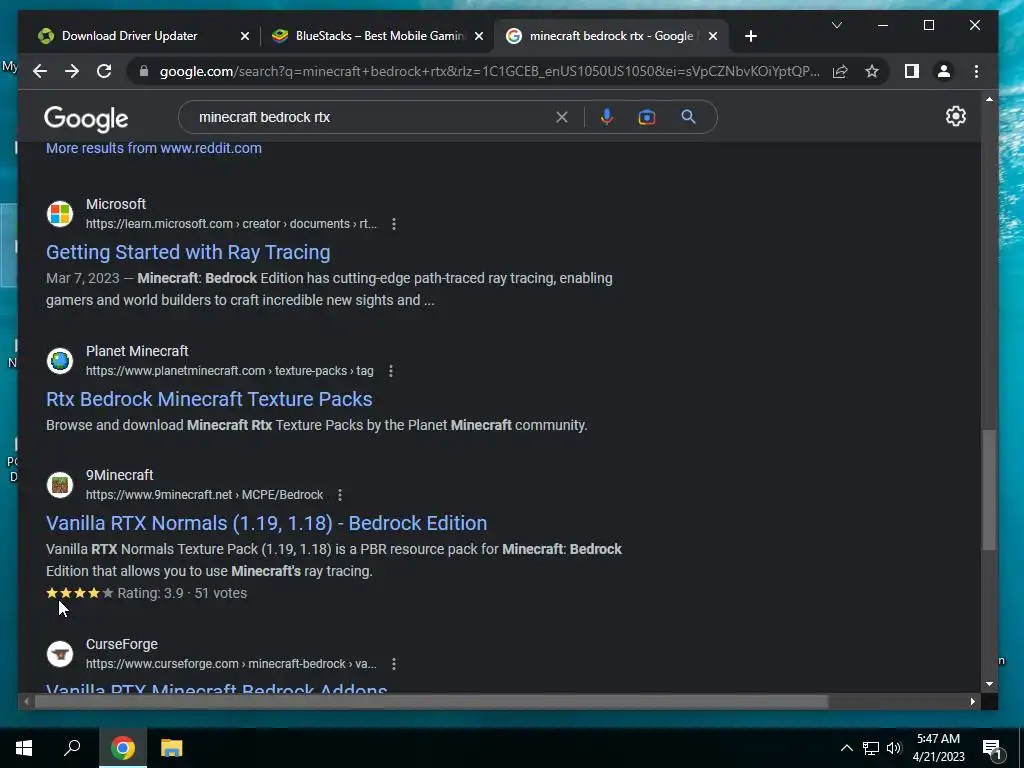Share this page via share icon

(x=840, y=72)
